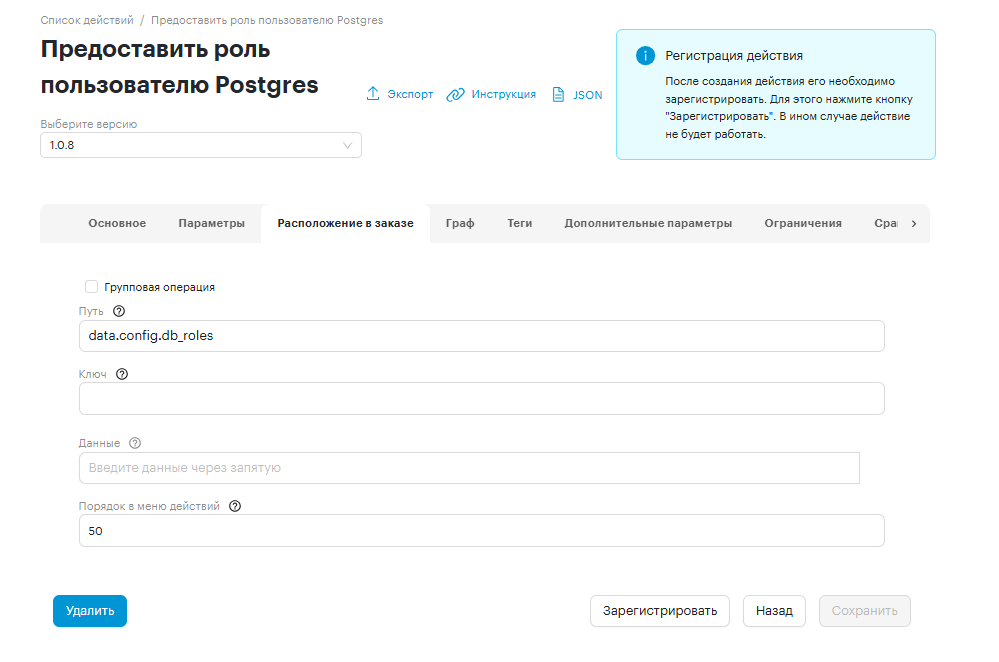Screen dimensions: 999x662
Task: Click the Выберите версию label
Action: coord(89,124)
